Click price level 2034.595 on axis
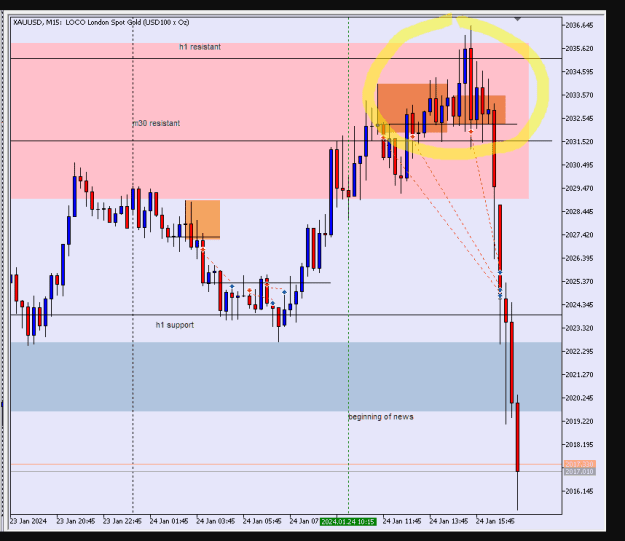The height and width of the screenshot is (541, 625). (579, 72)
